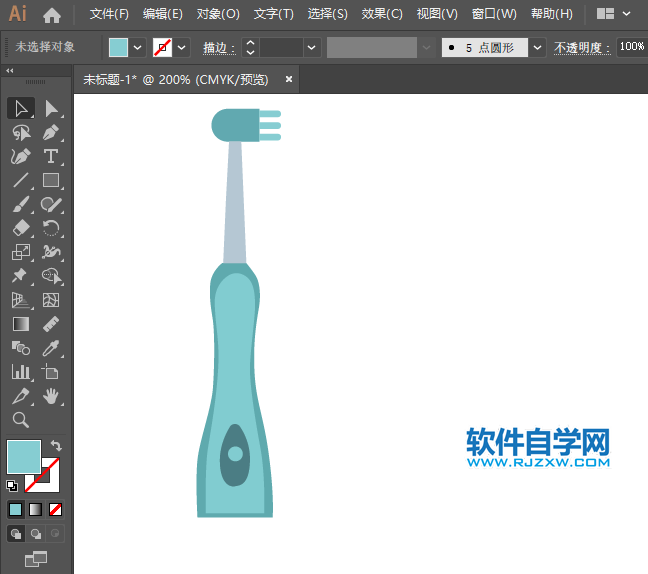The height and width of the screenshot is (574, 648).
Task: Select the Eraser tool
Action: tap(21, 228)
